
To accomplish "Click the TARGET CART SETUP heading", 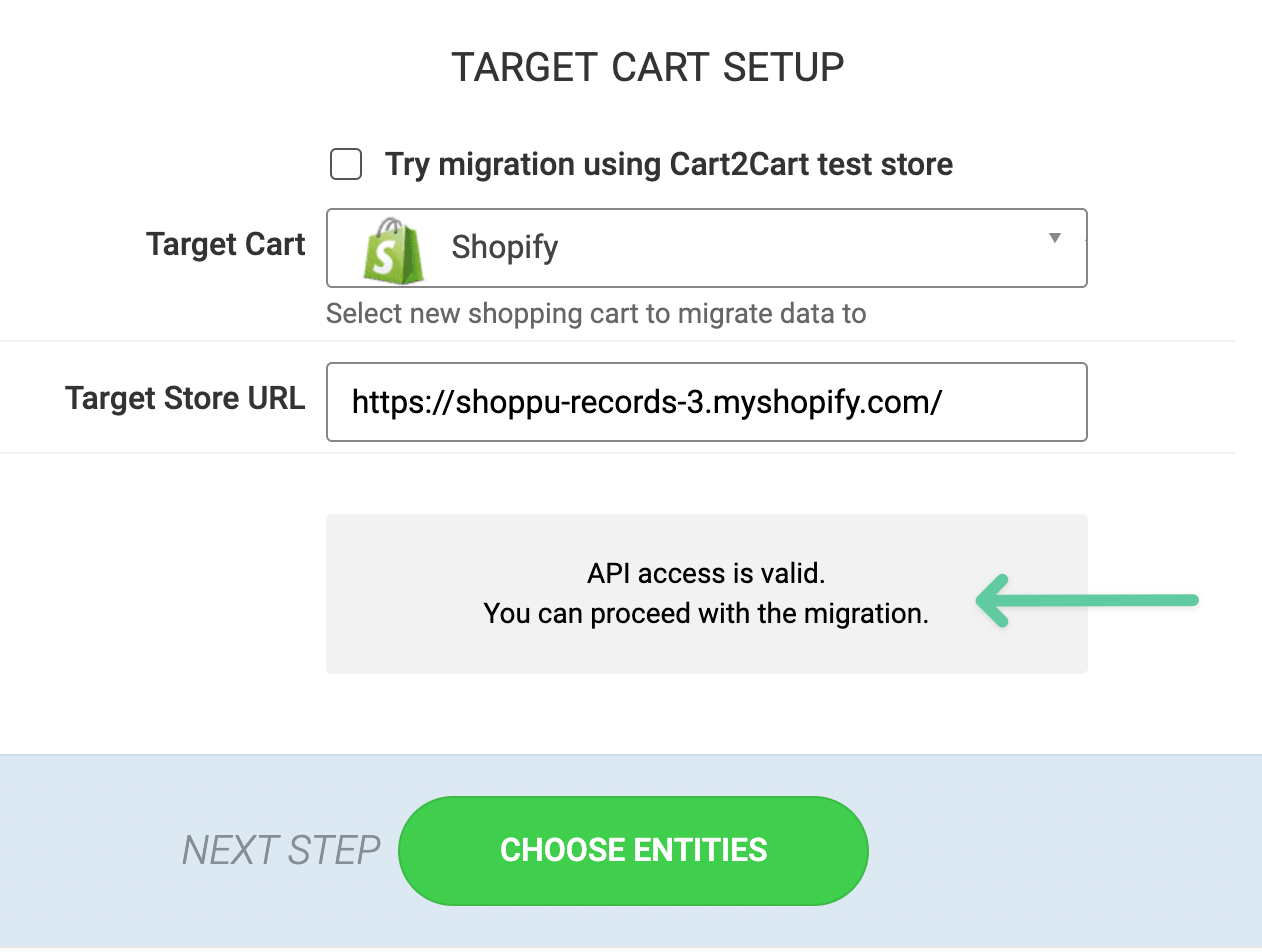I will (648, 66).
